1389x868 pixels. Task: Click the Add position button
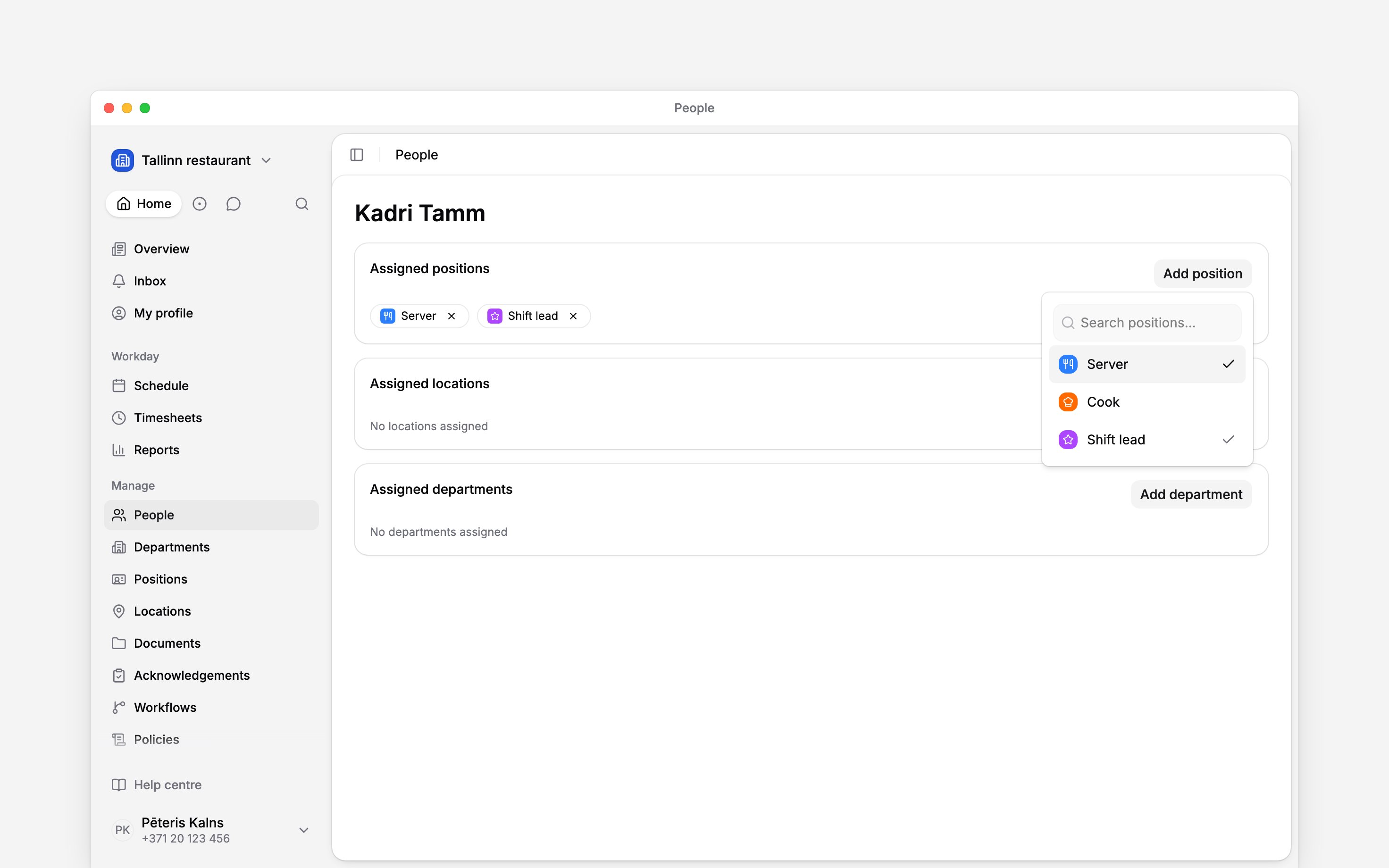click(x=1203, y=274)
